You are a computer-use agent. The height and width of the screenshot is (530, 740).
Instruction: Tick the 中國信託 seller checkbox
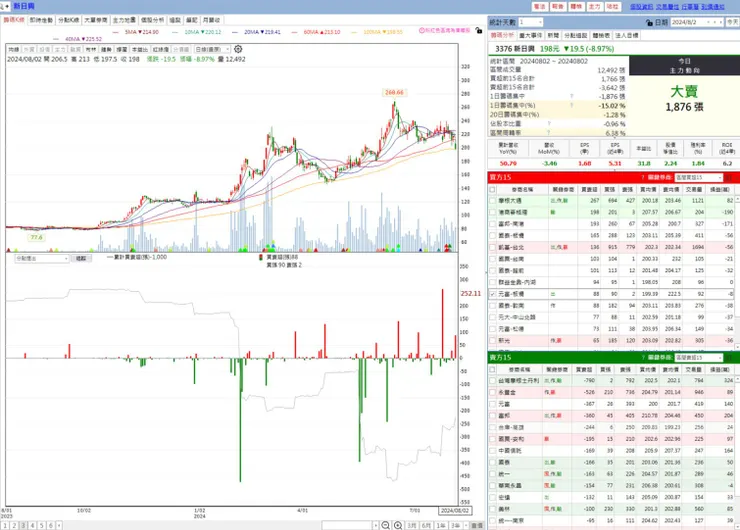[x=493, y=451]
